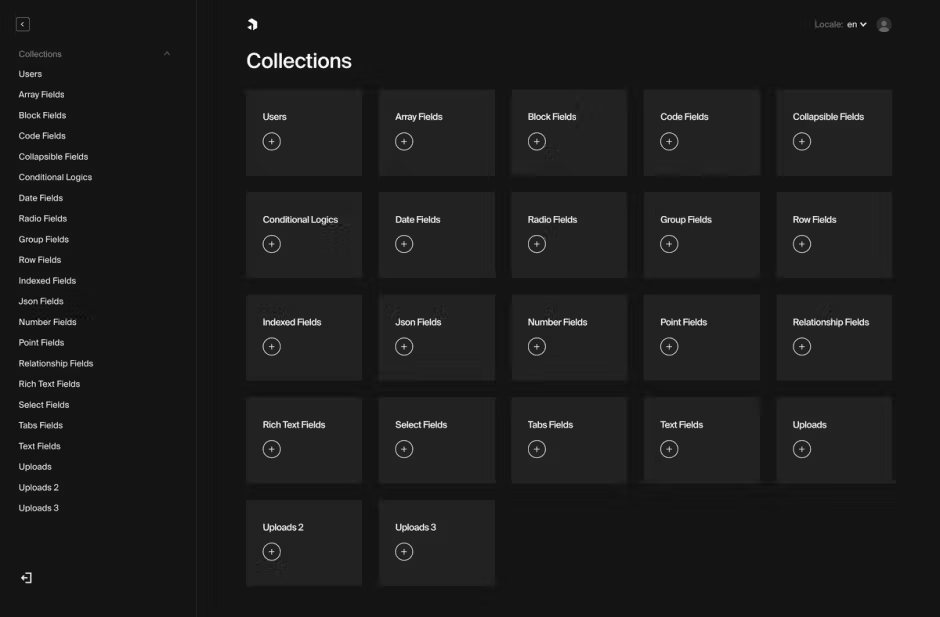Open Uploads 3 from the sidebar
The height and width of the screenshot is (617, 940).
(x=38, y=507)
